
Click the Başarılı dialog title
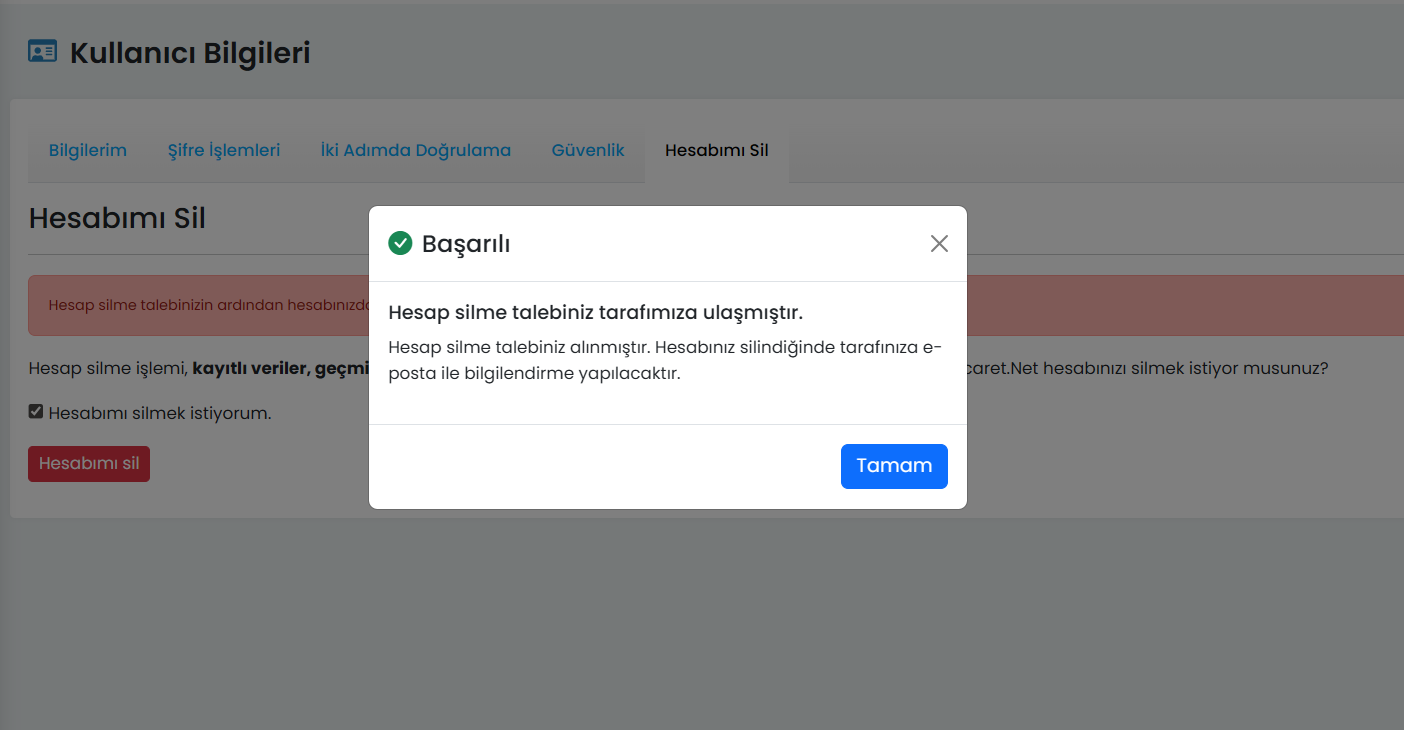[466, 244]
